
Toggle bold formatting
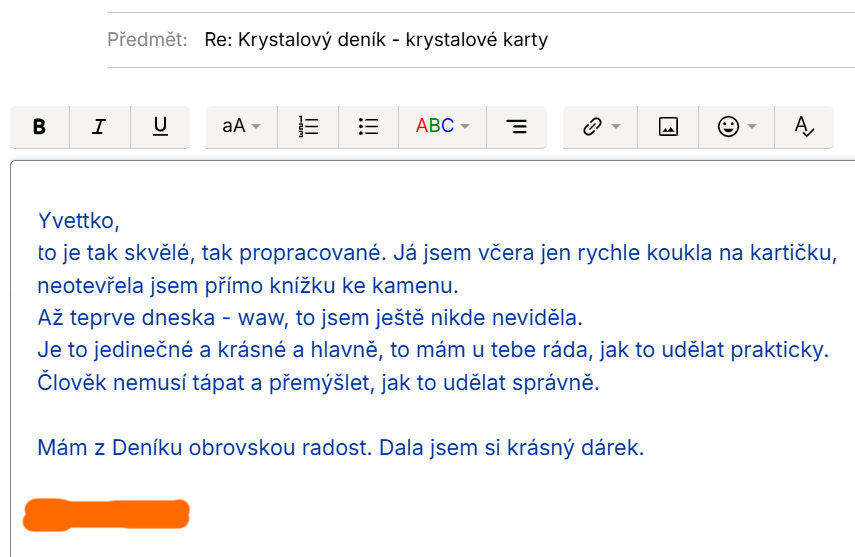click(40, 127)
